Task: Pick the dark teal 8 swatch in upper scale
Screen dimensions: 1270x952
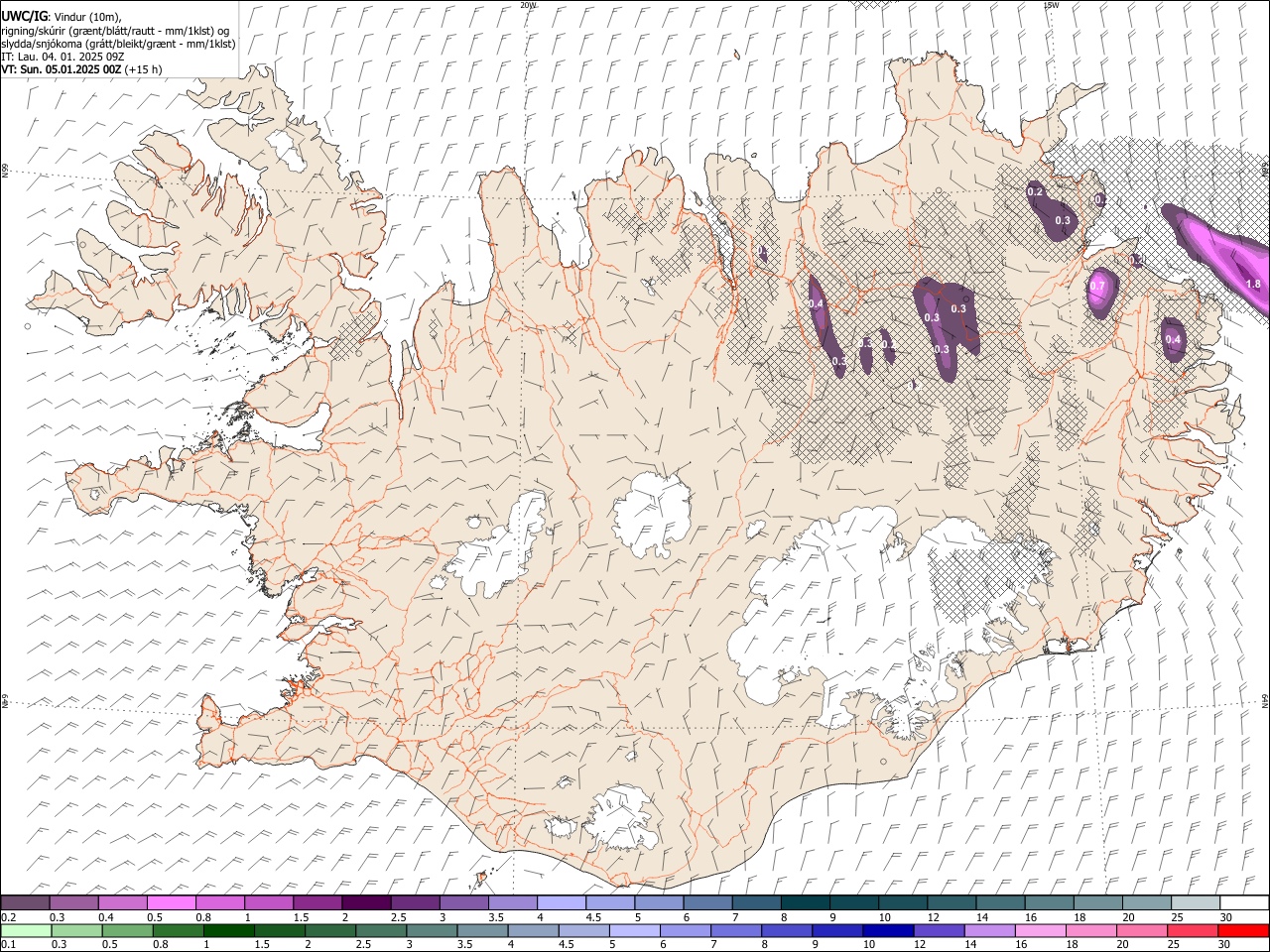Action: coord(806,902)
